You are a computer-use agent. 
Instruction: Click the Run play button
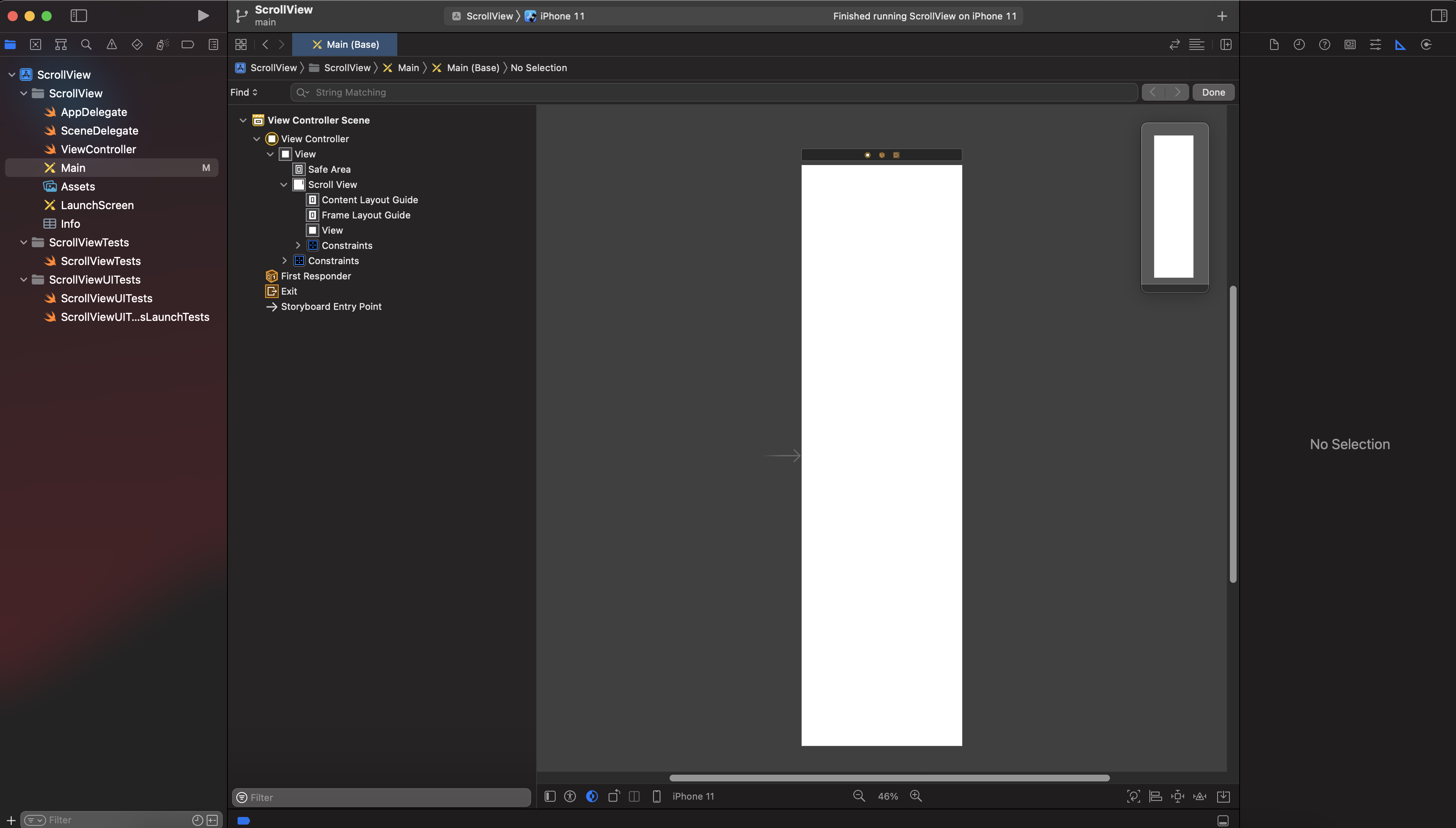(203, 16)
